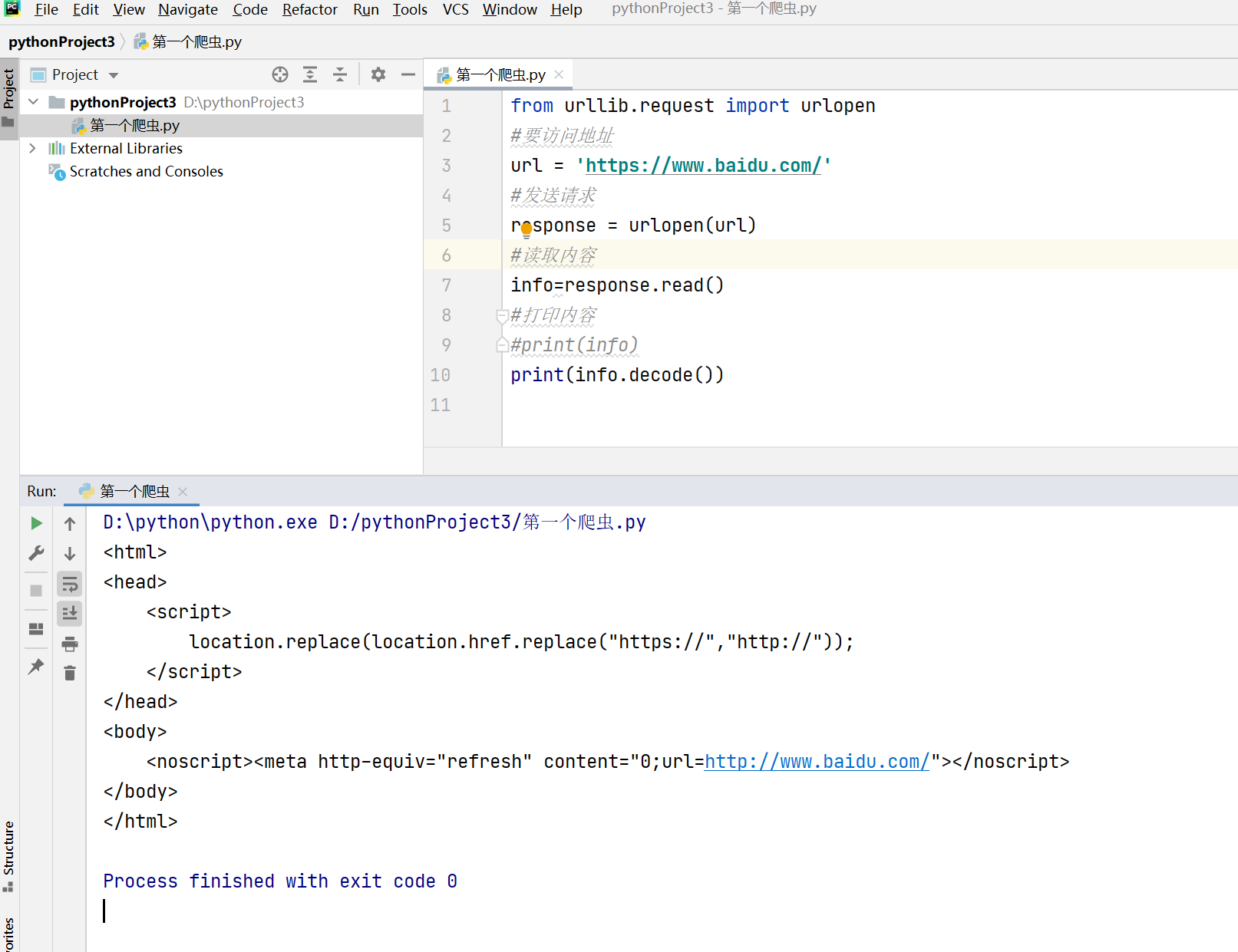Viewport: 1238px width, 952px height.
Task: Open the Navigate menu
Action: [x=188, y=9]
